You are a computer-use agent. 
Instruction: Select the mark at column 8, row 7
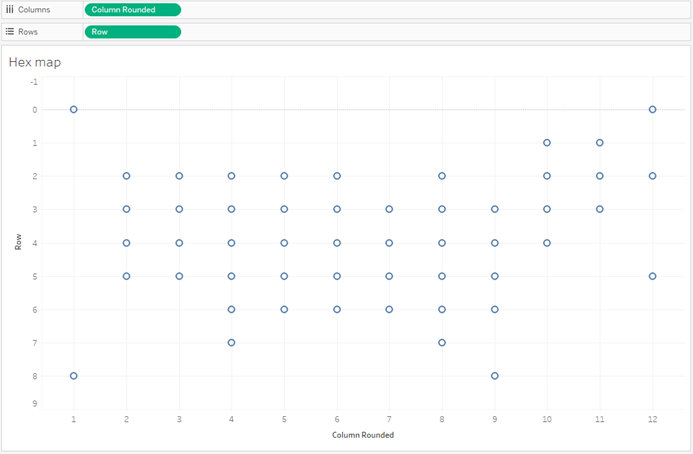point(442,343)
